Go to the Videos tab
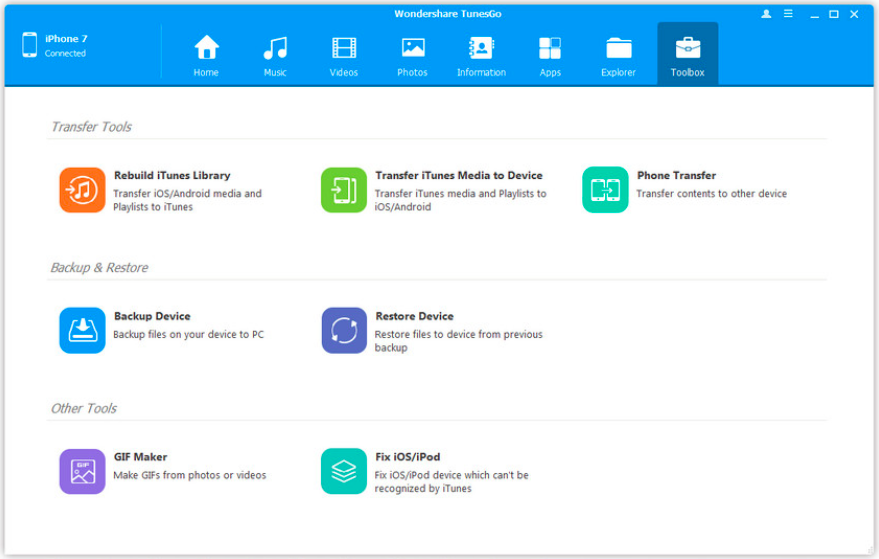879x559 pixels. coord(344,56)
